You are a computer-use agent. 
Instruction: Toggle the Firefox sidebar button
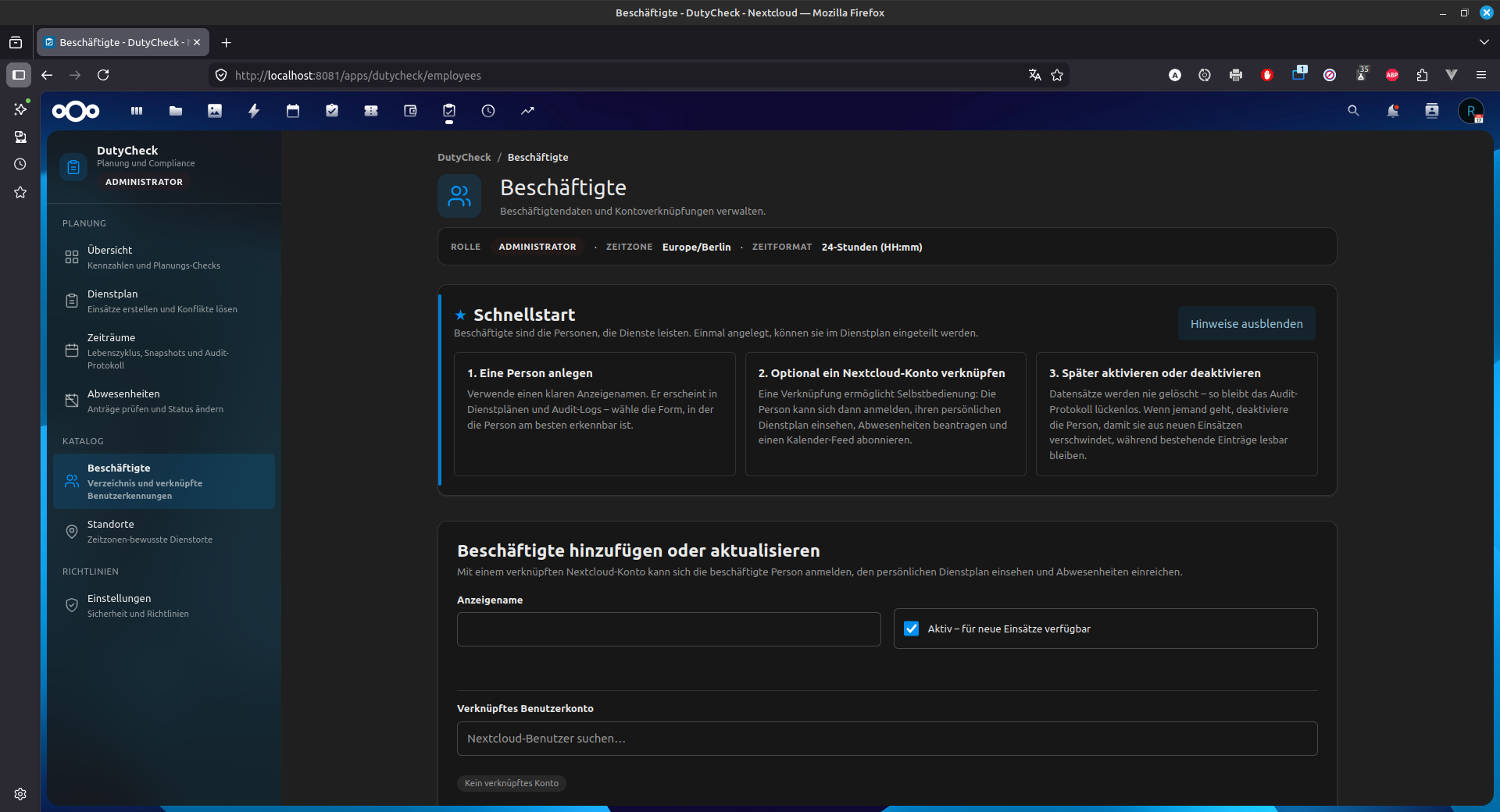point(19,75)
